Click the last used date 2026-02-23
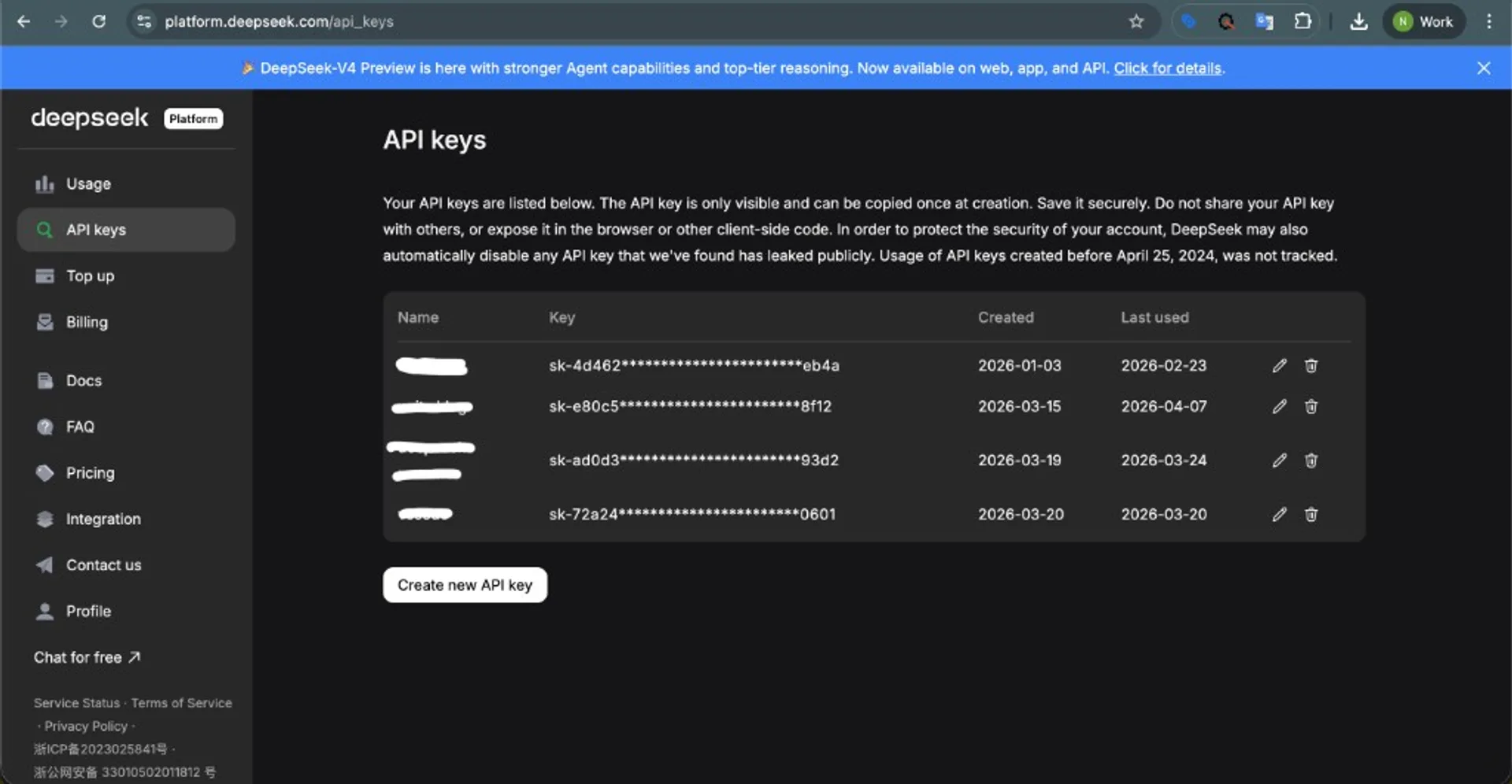The image size is (1512, 784). [x=1163, y=365]
